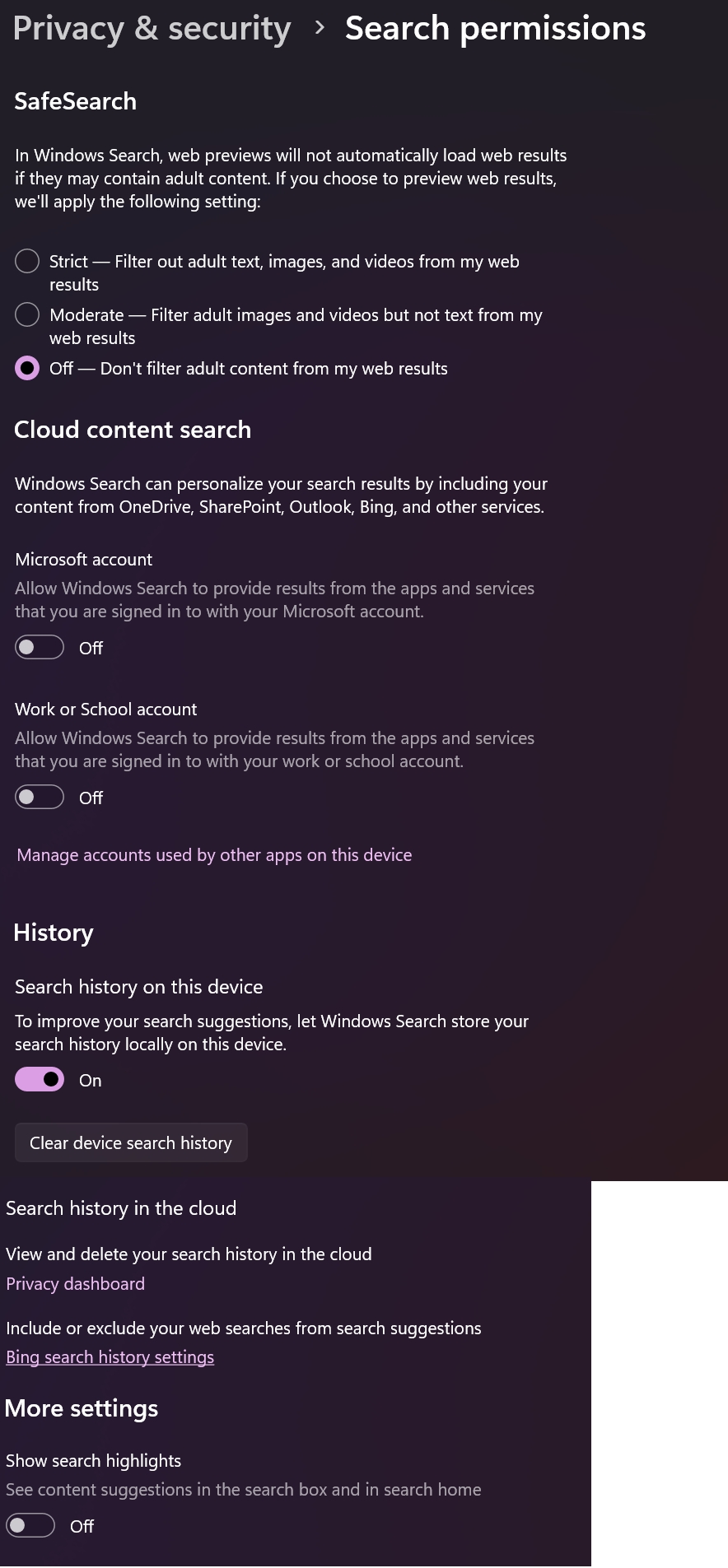Open Bing search history settings link
The image size is (728, 1568).
tap(110, 1357)
